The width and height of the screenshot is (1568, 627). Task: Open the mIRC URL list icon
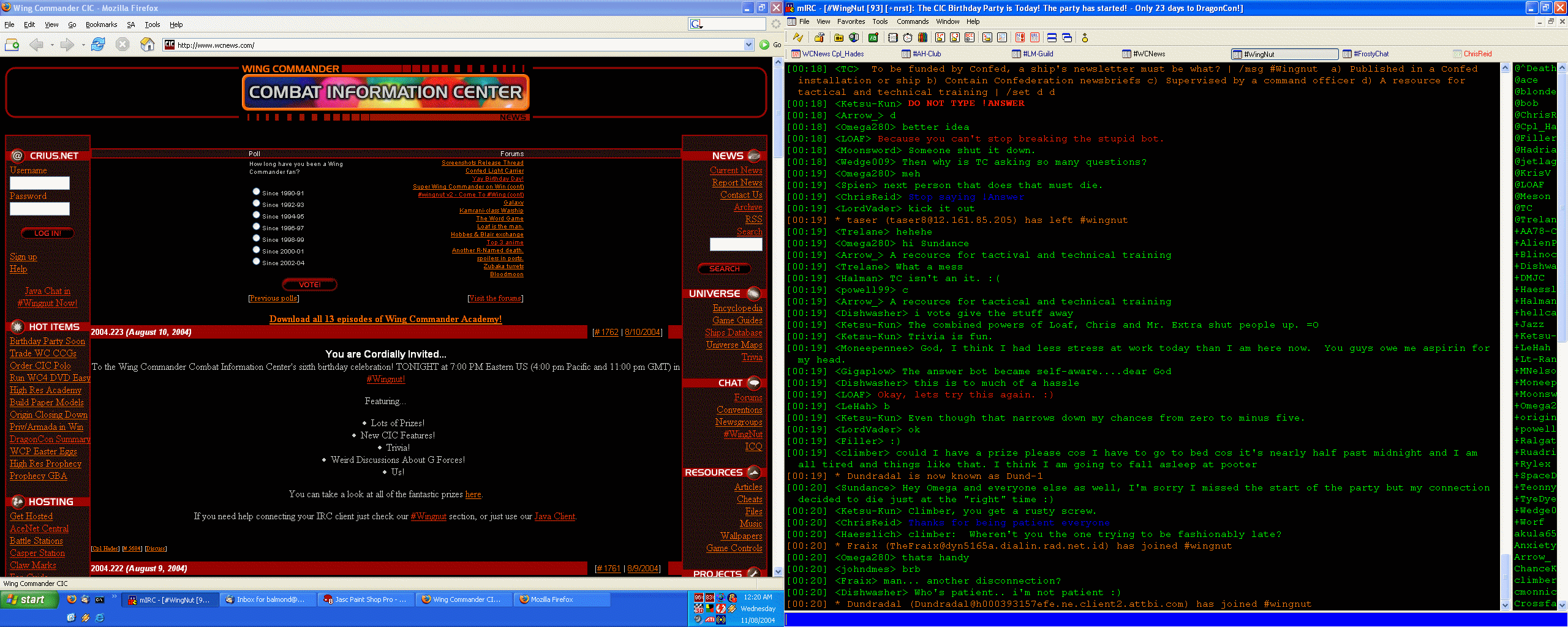pyautogui.click(x=1035, y=38)
